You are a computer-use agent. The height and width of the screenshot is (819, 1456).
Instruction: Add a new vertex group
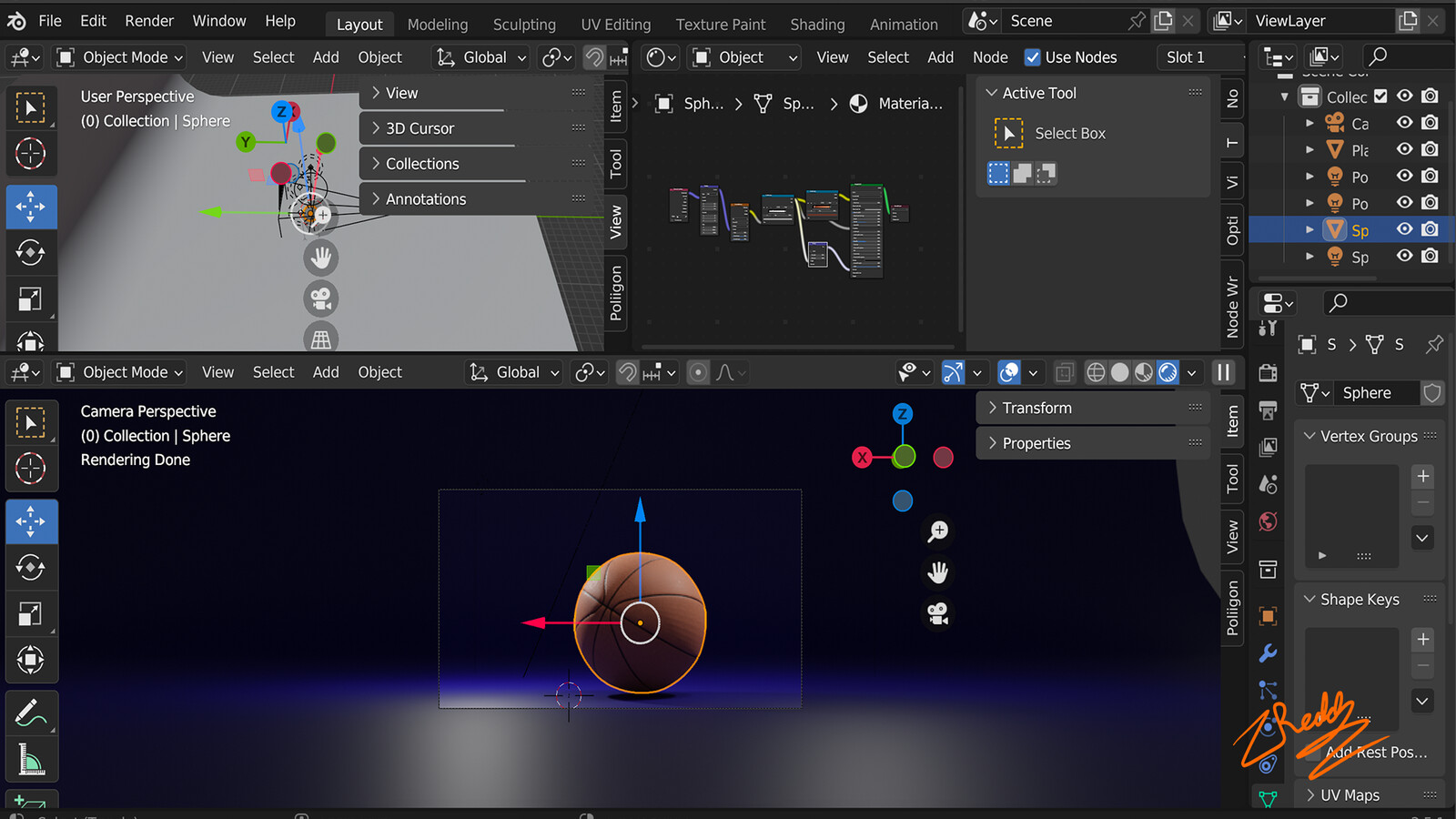point(1423,476)
